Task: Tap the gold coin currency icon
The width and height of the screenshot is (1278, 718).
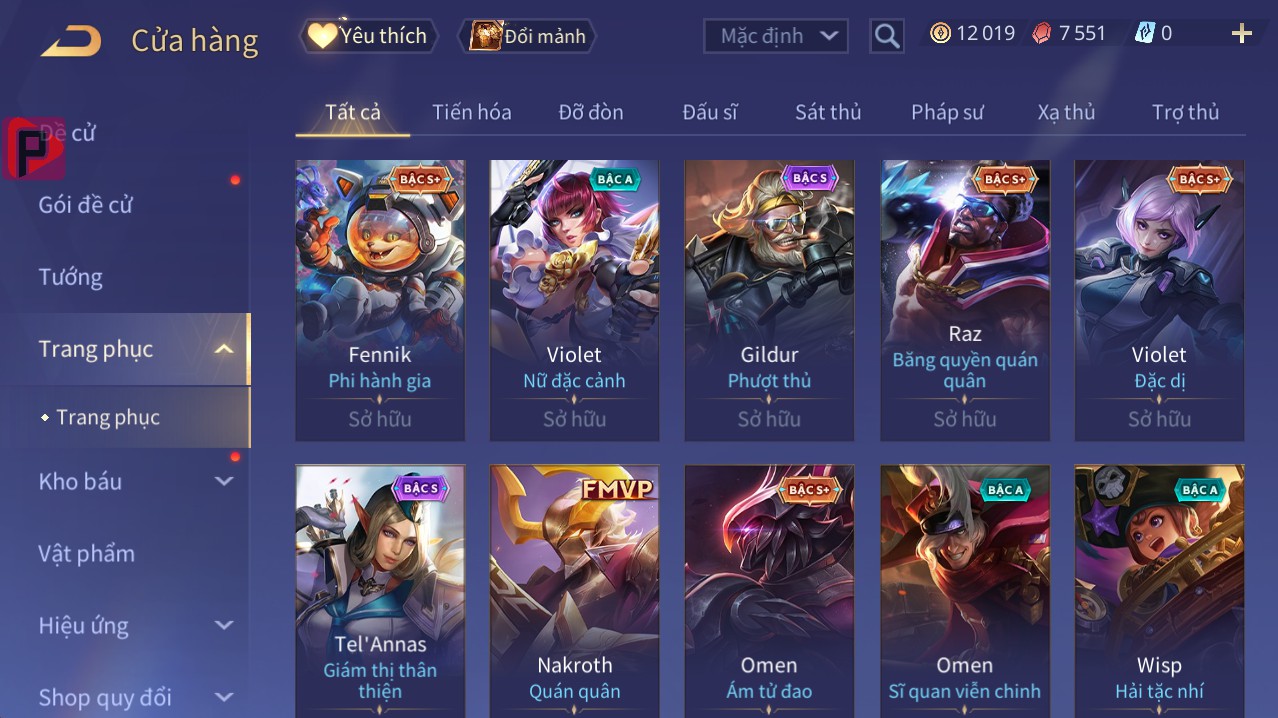Action: [940, 34]
